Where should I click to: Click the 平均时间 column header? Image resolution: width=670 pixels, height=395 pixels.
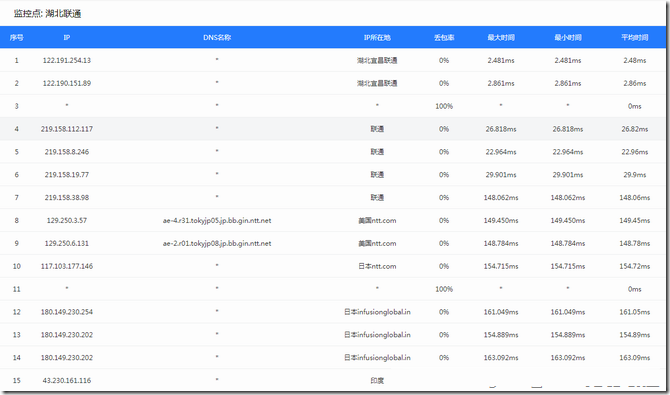[x=635, y=38]
